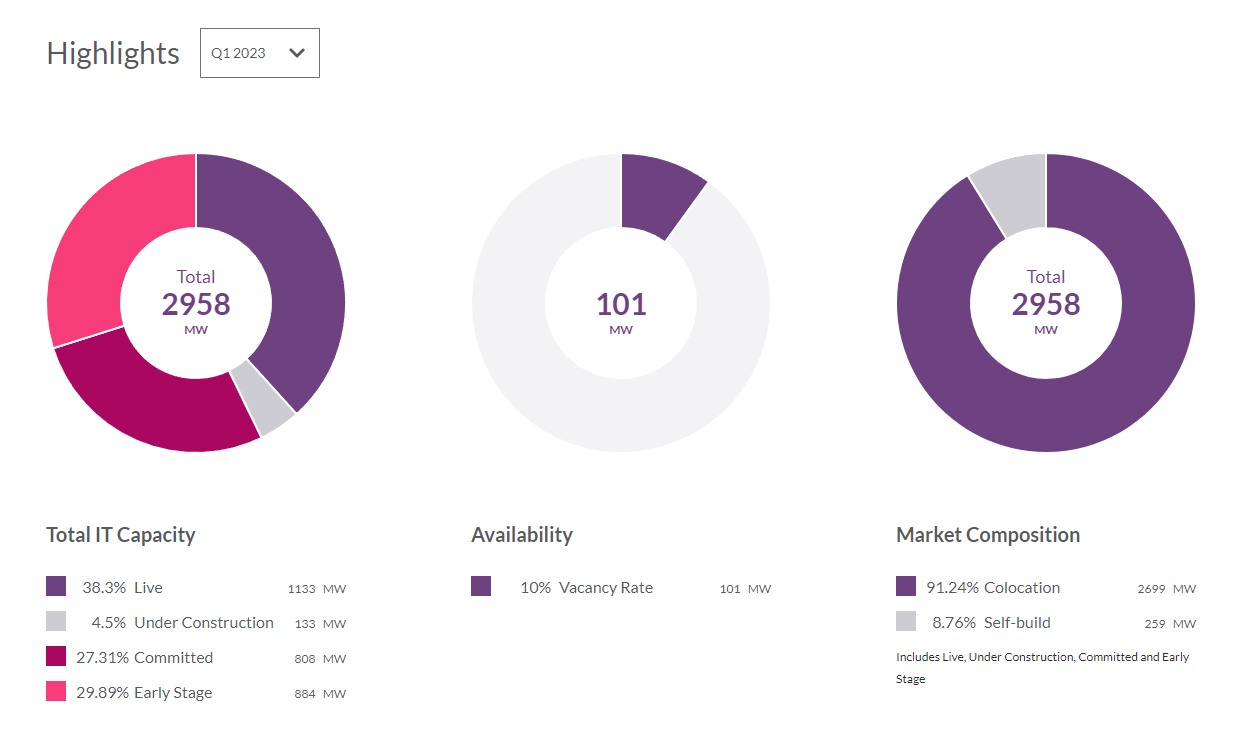Click the Early Stage pink legend swatch

[56, 692]
